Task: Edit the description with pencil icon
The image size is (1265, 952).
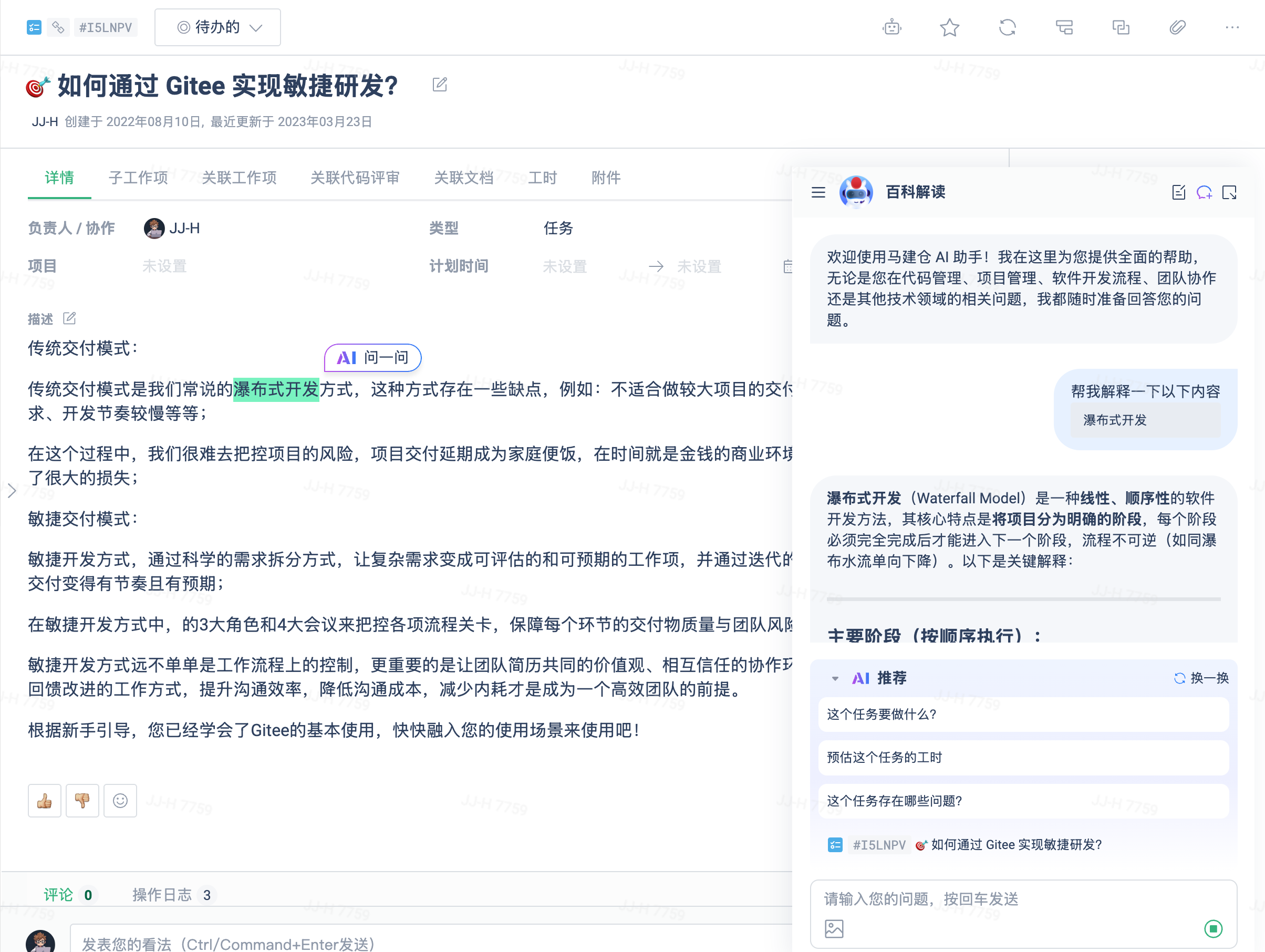Action: [x=69, y=318]
